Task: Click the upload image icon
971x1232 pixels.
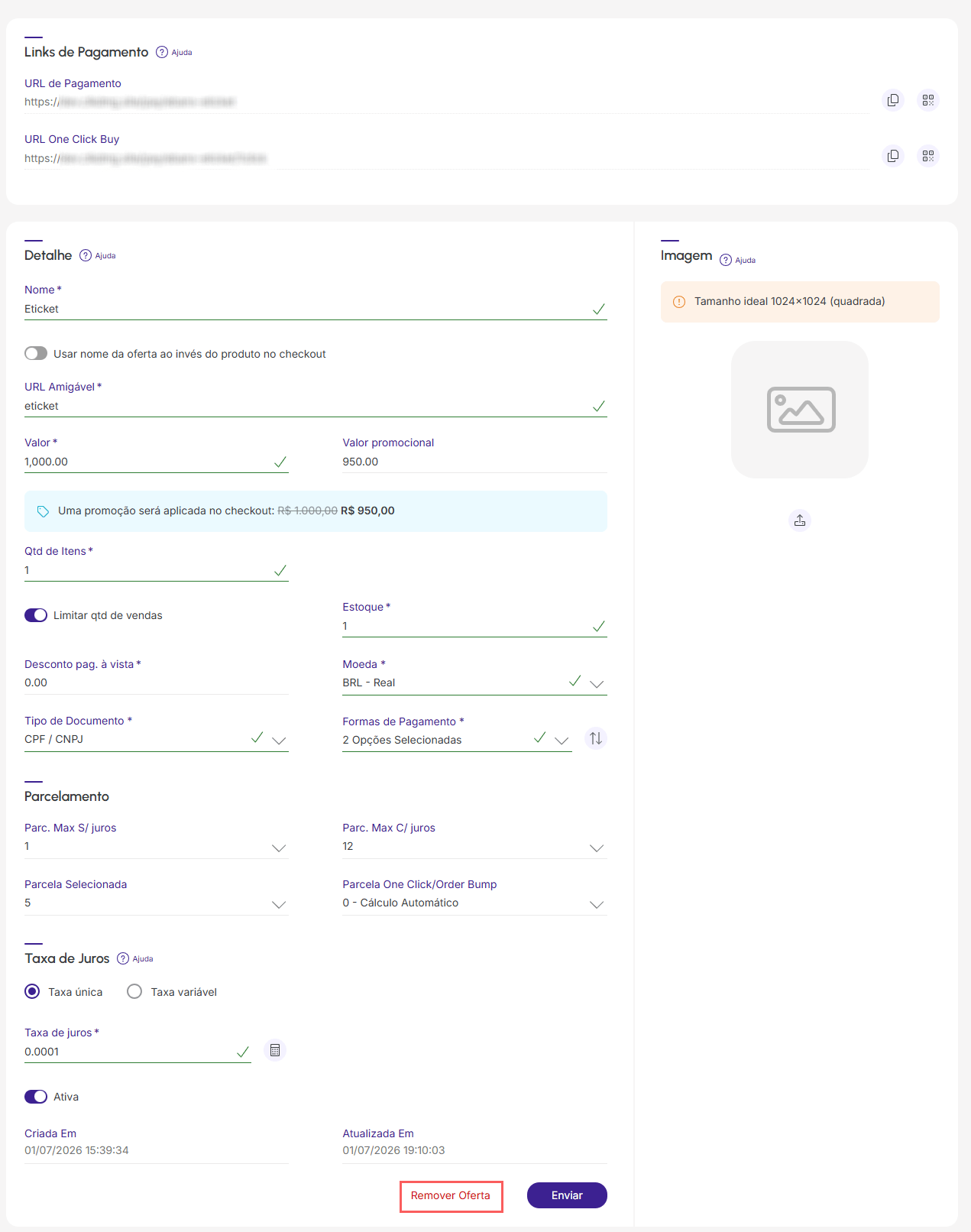Action: point(799,520)
